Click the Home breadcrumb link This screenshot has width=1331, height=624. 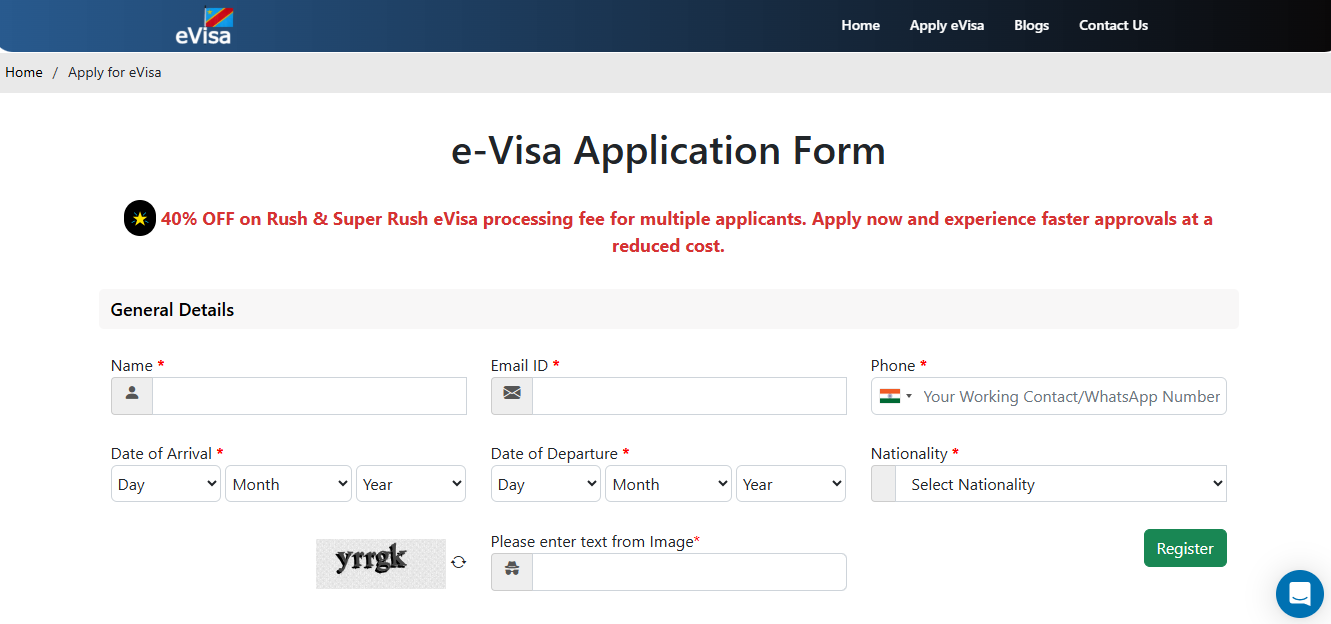pos(24,72)
